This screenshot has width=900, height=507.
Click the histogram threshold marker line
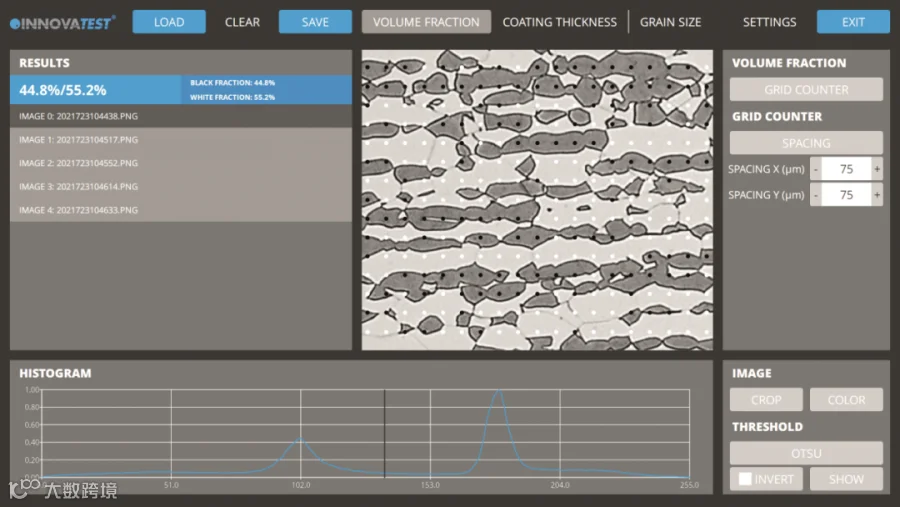click(x=385, y=434)
